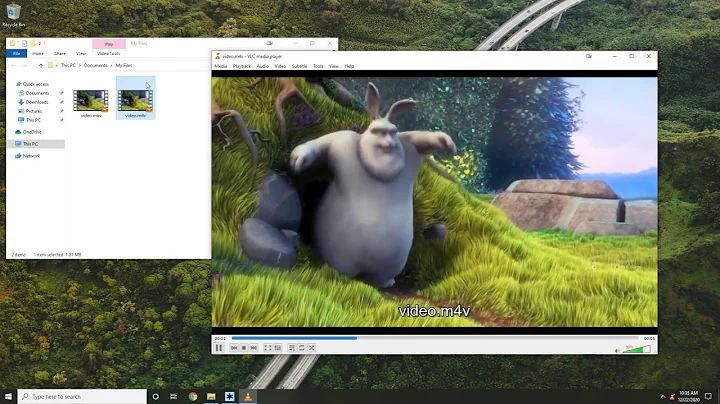Select the unhighlighted video file thumbnail
Image resolution: width=720 pixels, height=404 pixels.
coord(91,101)
